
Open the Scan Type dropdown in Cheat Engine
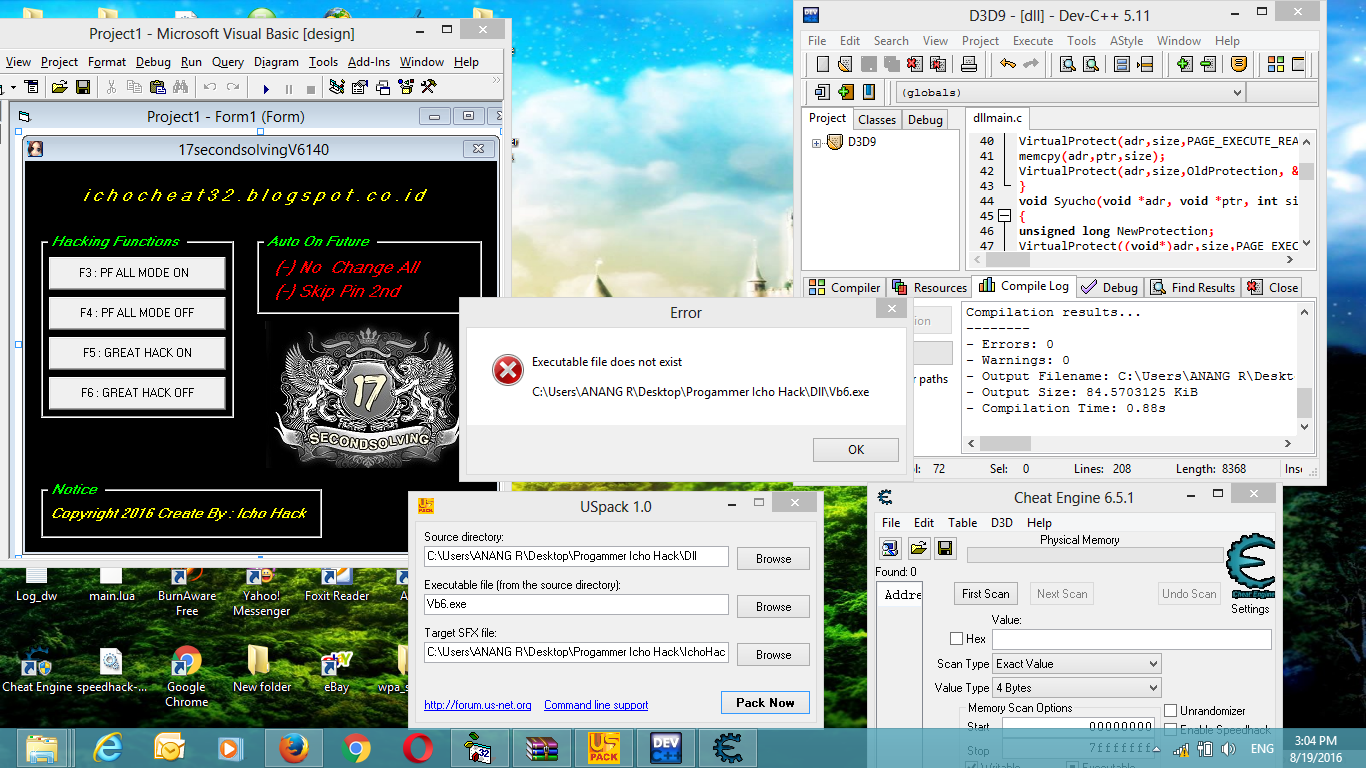click(1076, 664)
